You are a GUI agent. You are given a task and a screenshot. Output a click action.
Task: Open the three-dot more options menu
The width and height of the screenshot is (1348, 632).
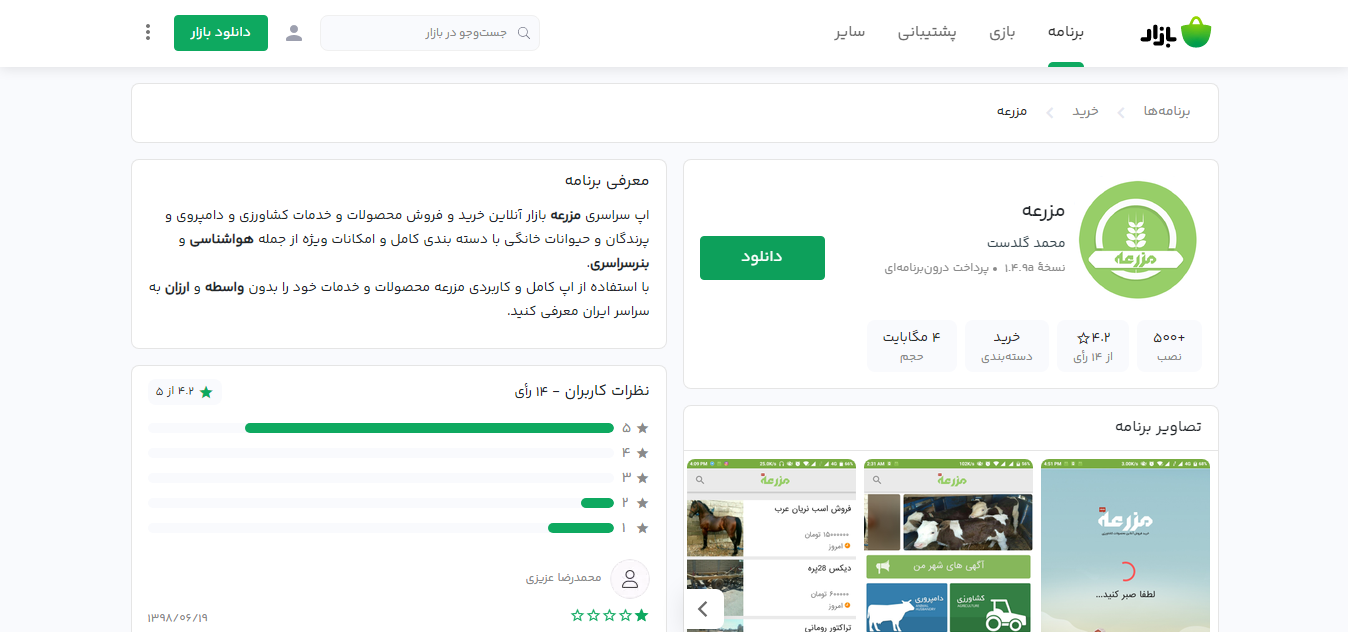148,33
